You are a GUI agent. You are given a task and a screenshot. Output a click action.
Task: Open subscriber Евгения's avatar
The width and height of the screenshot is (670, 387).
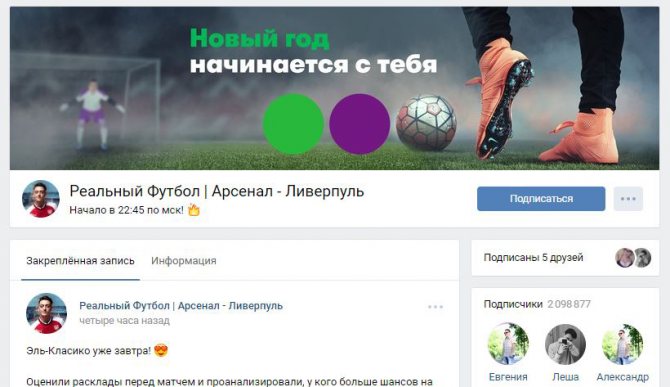click(508, 344)
